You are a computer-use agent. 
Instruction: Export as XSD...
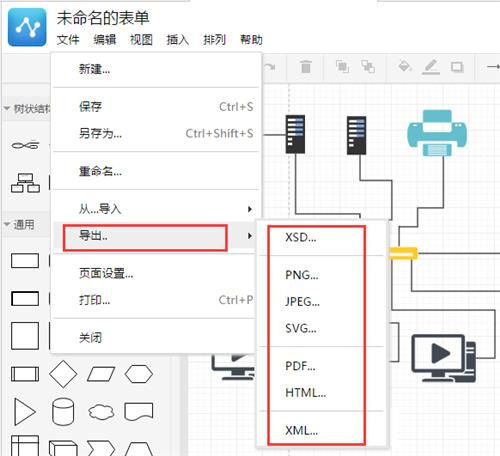click(322, 237)
